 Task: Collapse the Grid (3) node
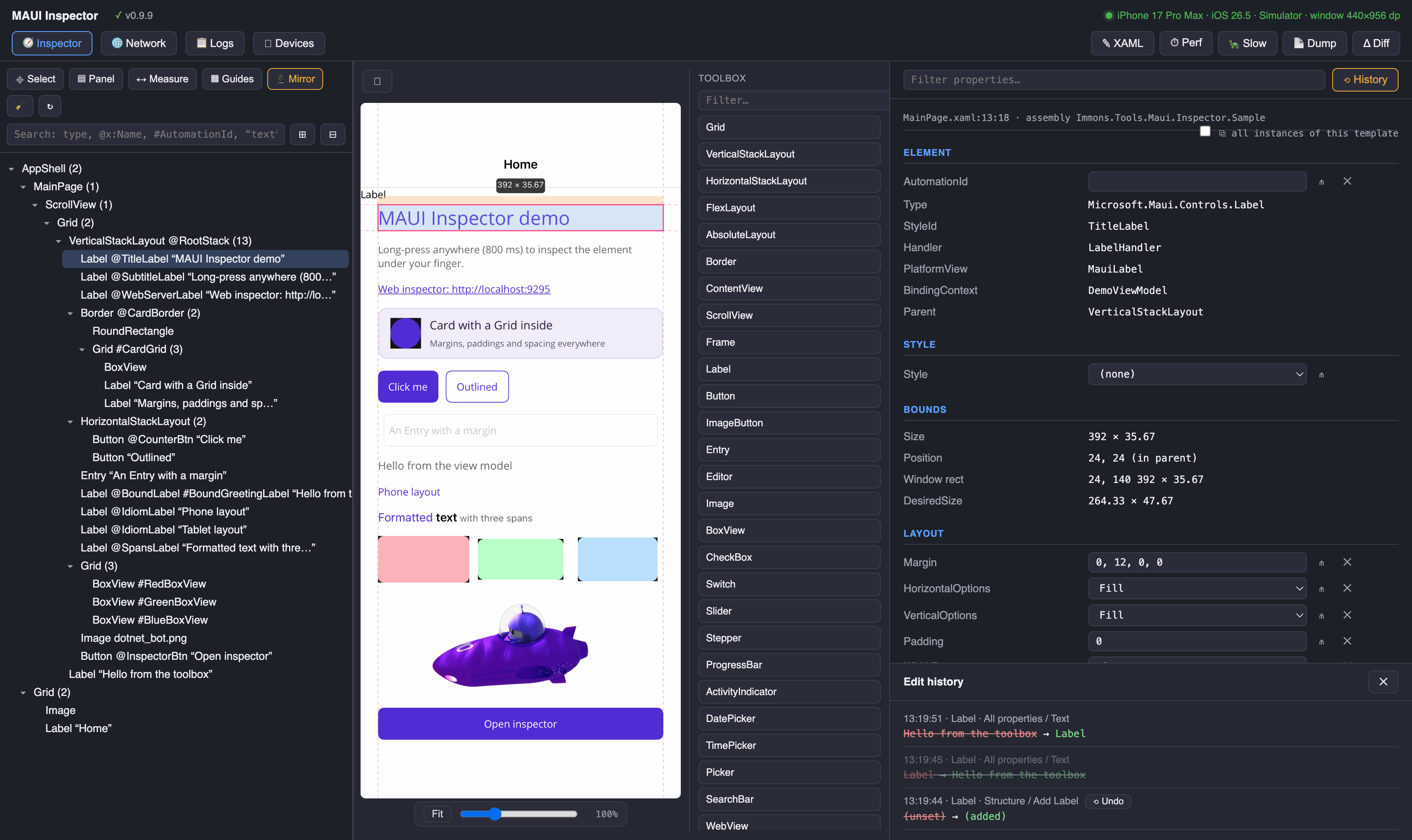tap(70, 566)
